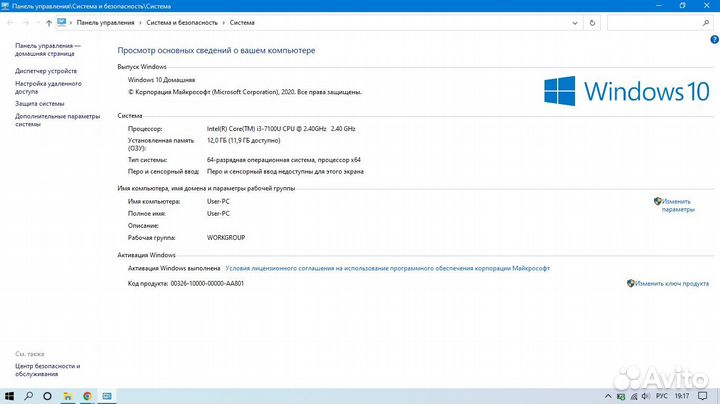Open 'Диспетчер устройств' link
This screenshot has height=404, width=720.
46,71
